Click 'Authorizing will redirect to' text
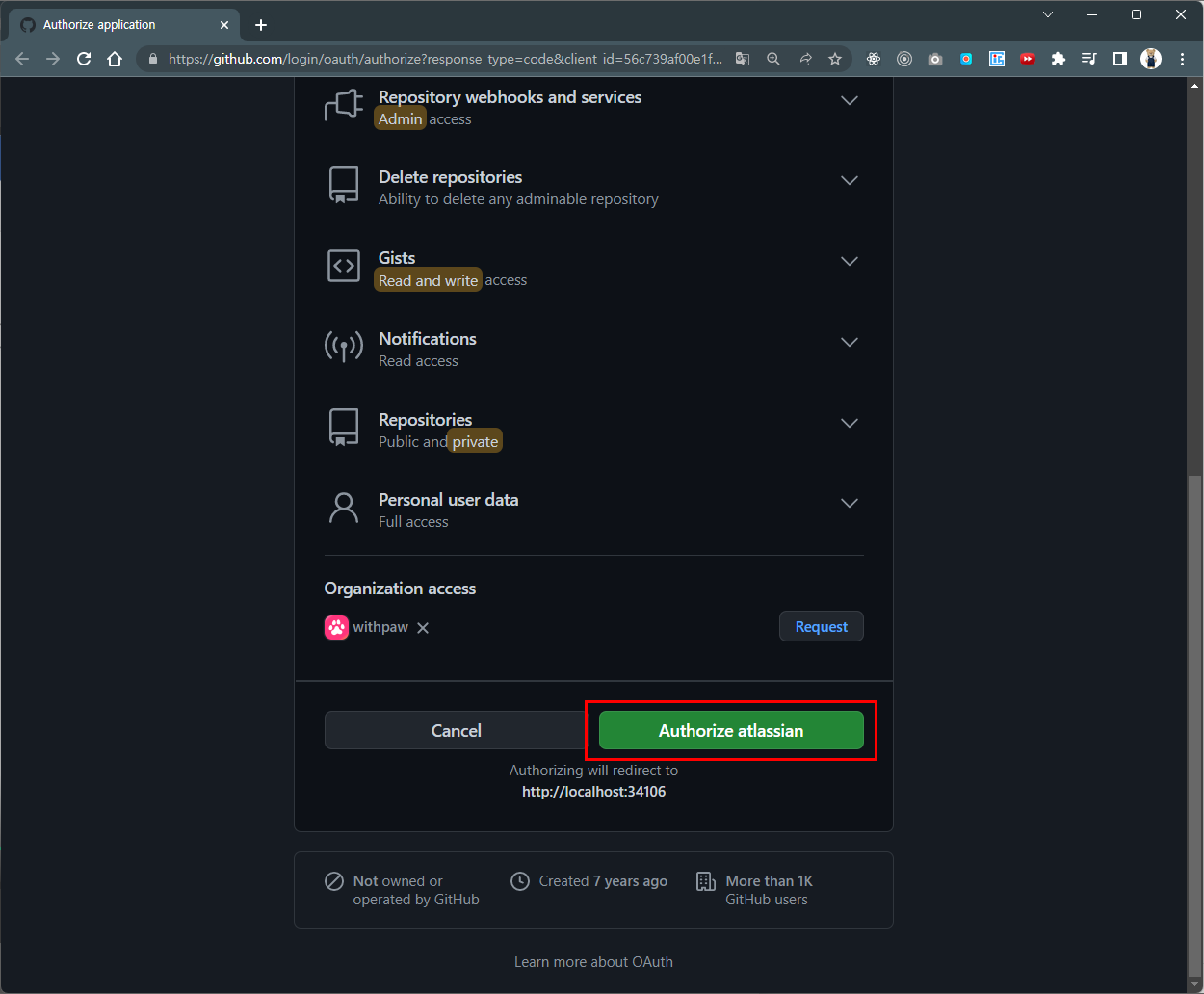This screenshot has height=994, width=1204. (593, 771)
